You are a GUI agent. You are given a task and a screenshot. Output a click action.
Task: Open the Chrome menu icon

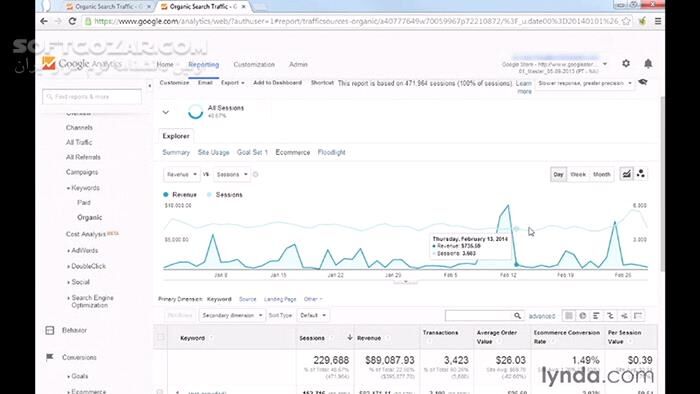658,21
